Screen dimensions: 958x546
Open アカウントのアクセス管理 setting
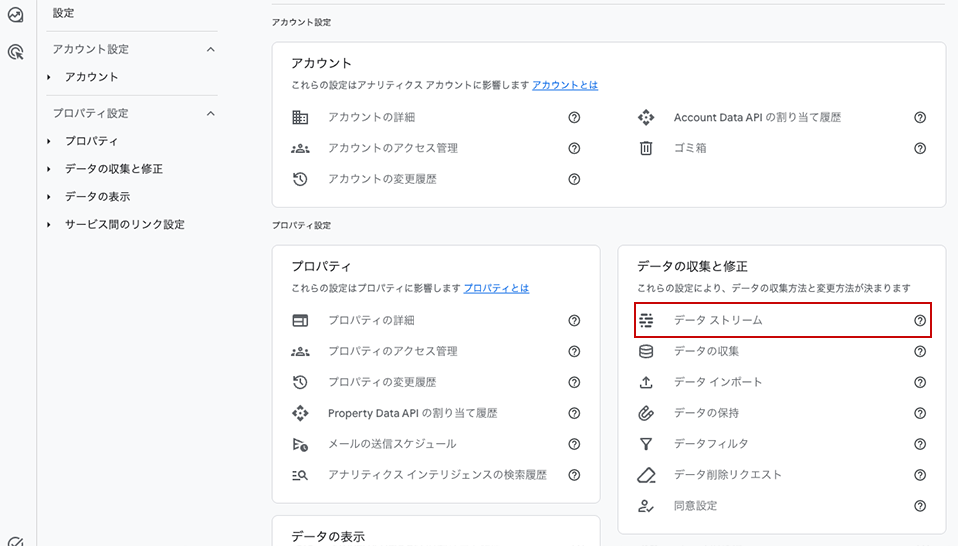coord(393,148)
